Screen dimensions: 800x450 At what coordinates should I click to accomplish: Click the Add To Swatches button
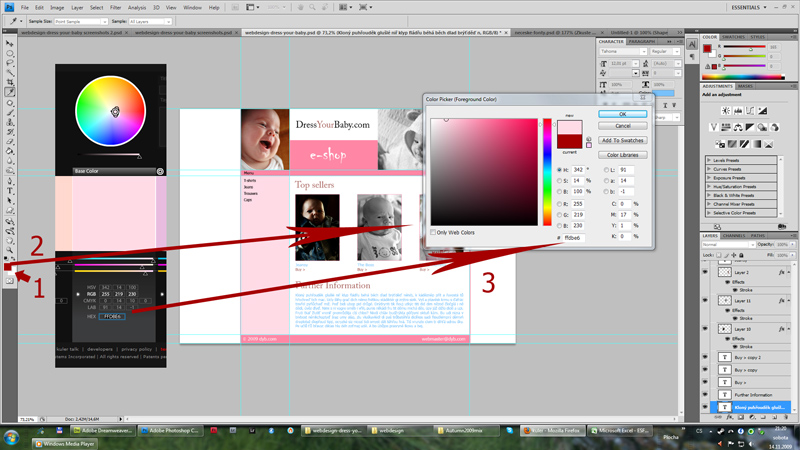[x=622, y=140]
